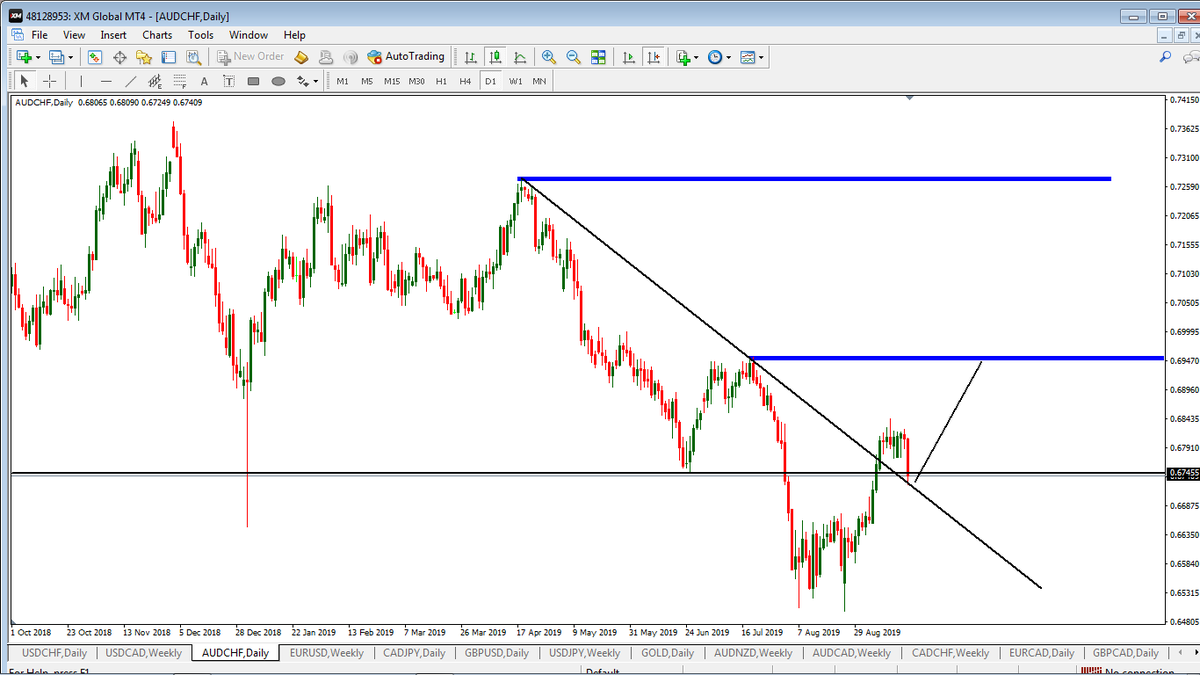
Task: Zoom in on the chart
Action: pos(549,57)
